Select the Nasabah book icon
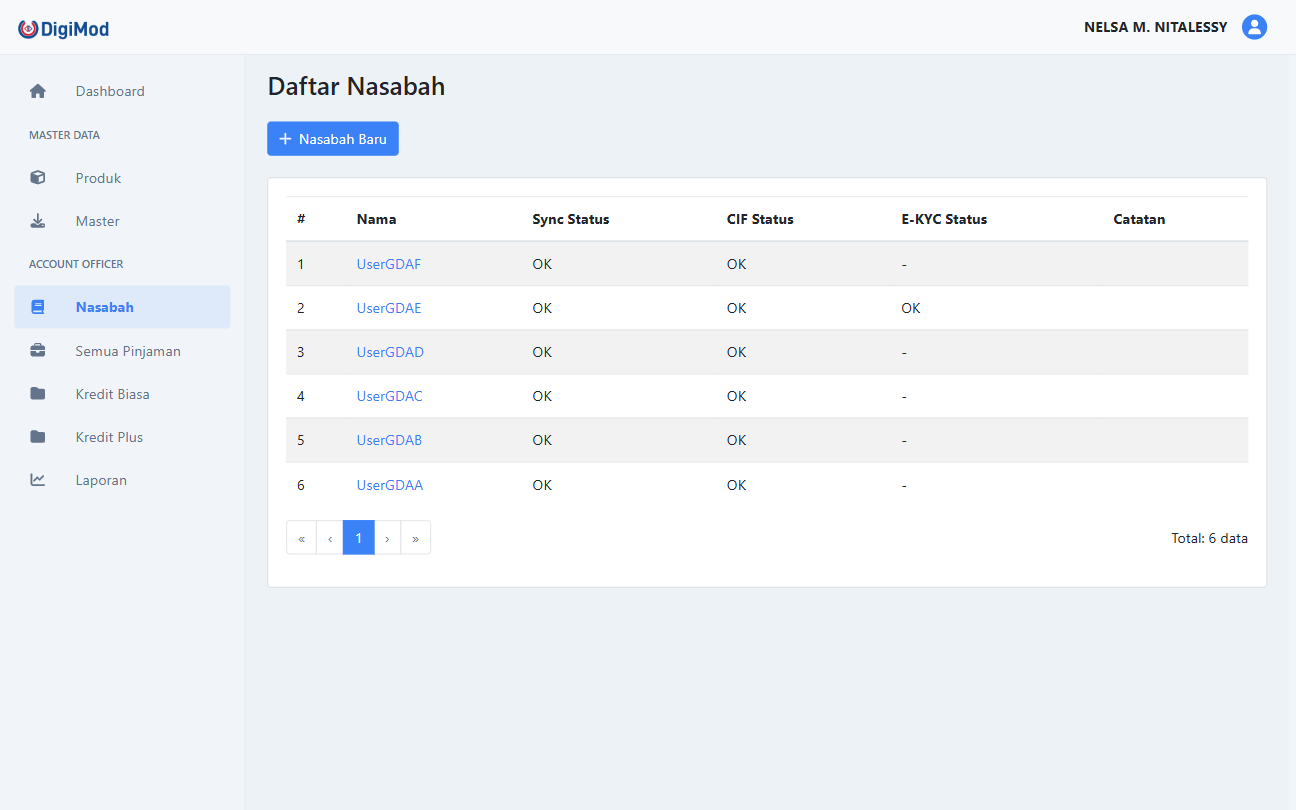 coord(37,307)
